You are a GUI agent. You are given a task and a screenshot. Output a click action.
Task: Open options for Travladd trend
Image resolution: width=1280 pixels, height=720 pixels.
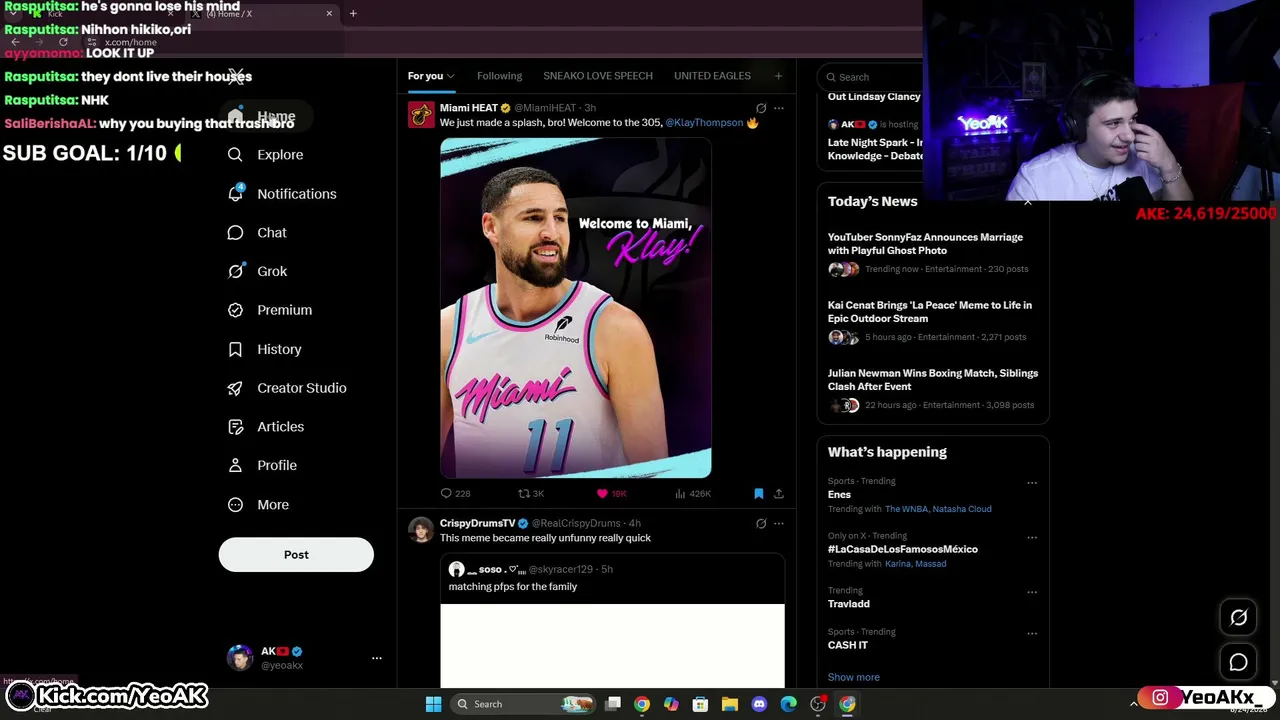tap(1032, 592)
